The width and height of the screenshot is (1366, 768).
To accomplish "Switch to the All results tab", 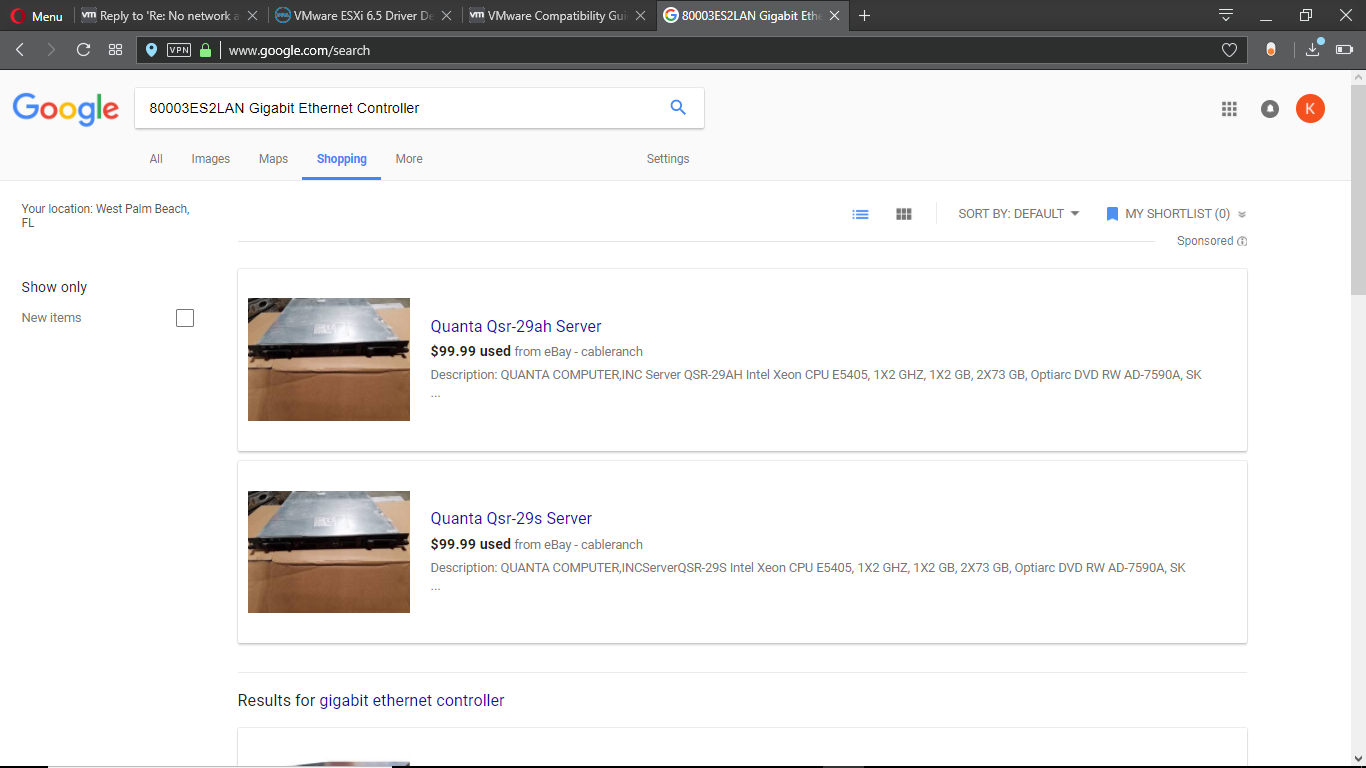I will [156, 159].
